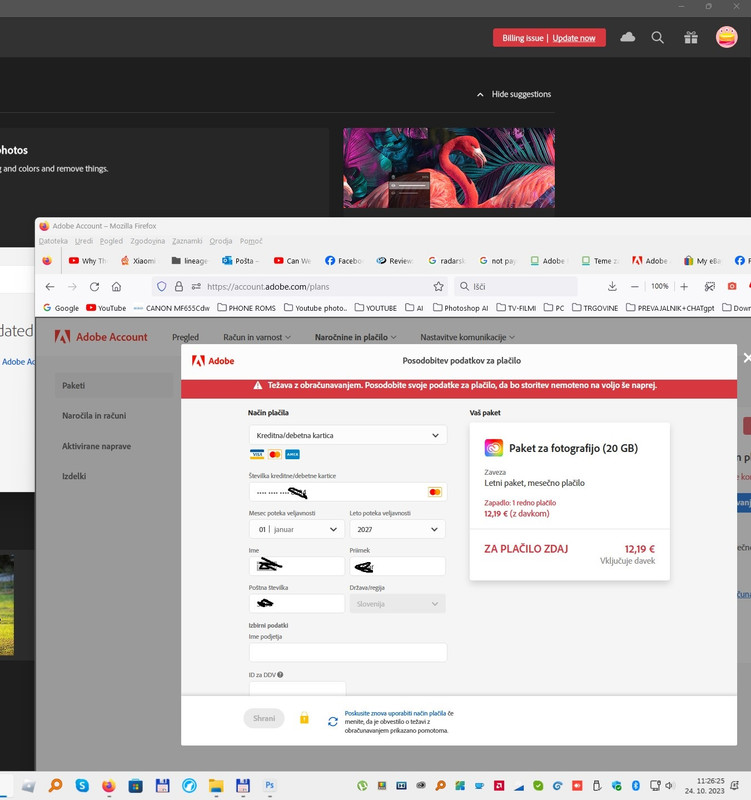Open the PREVAJALNIK+CHATgpt bookmark folder
This screenshot has height=800, width=751.
(x=670, y=308)
